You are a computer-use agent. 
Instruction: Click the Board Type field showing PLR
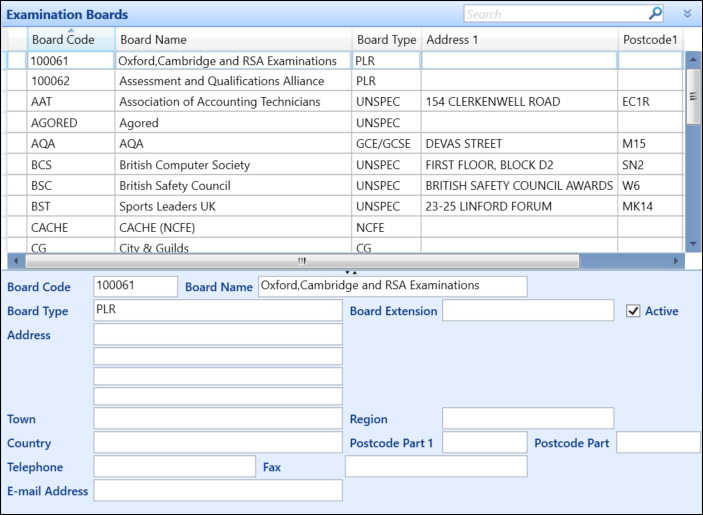[218, 310]
